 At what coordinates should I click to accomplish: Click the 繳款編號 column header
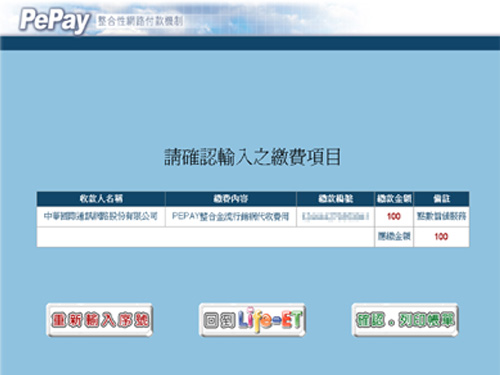[x=335, y=199]
